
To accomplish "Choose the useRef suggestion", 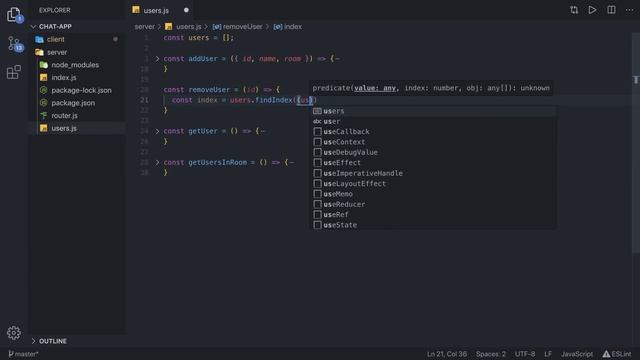I will 434,215.
